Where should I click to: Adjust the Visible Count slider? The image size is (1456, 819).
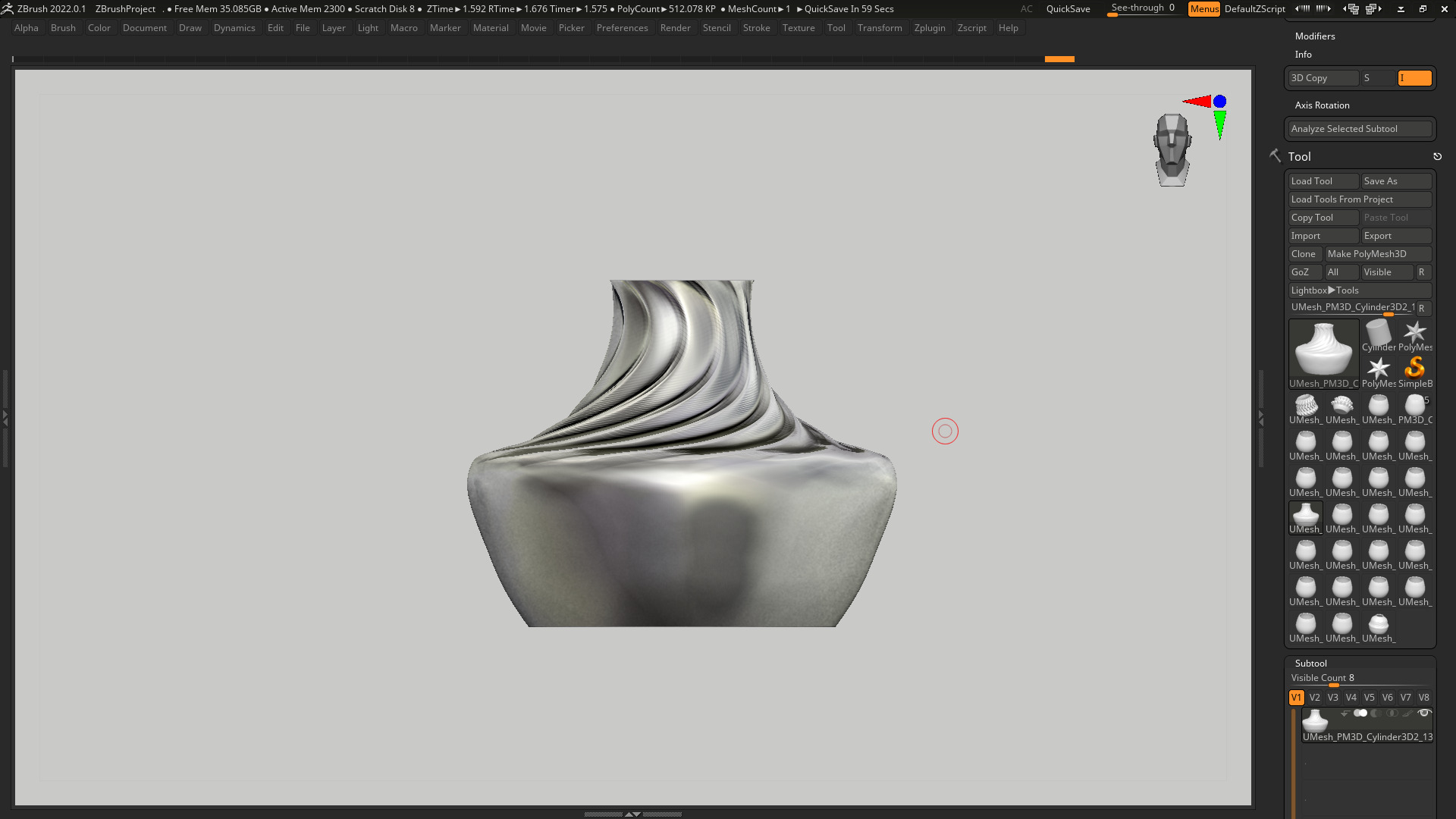tap(1360, 679)
